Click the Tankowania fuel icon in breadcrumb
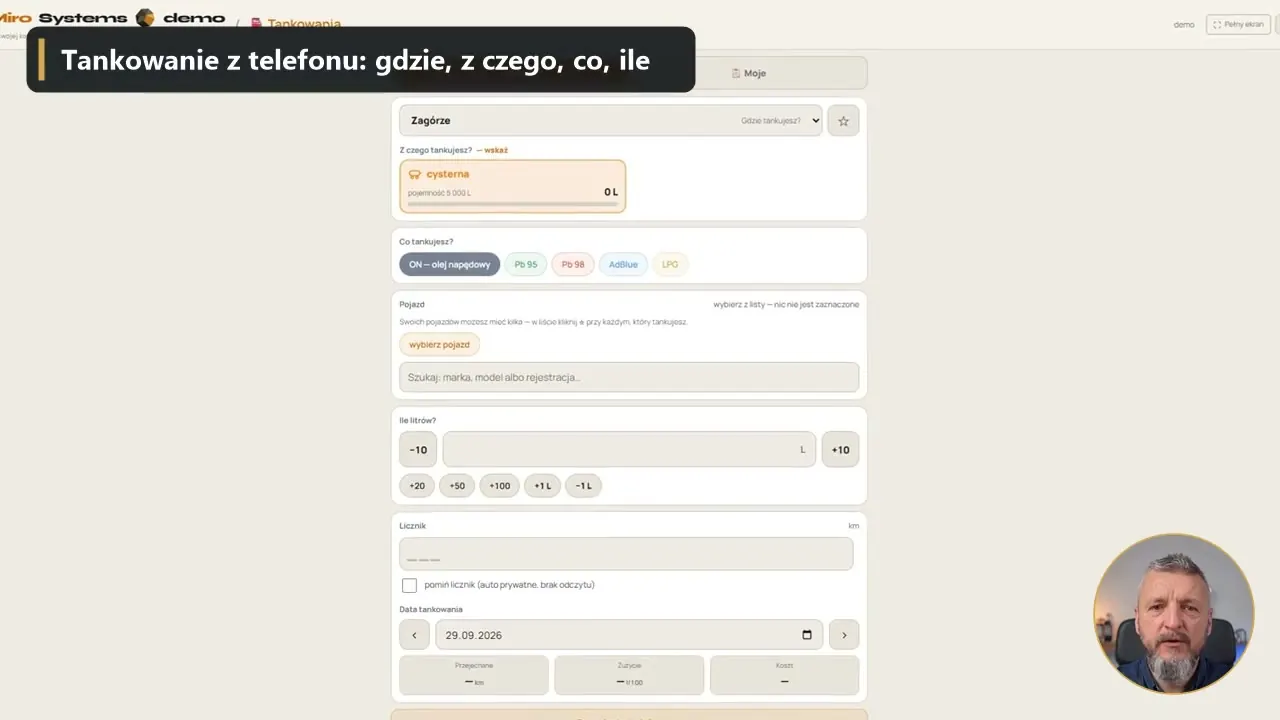The image size is (1280, 720). pos(256,23)
